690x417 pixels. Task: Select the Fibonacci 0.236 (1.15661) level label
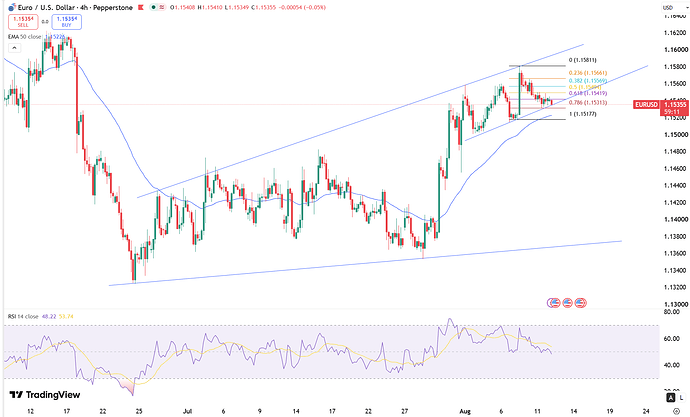point(587,73)
